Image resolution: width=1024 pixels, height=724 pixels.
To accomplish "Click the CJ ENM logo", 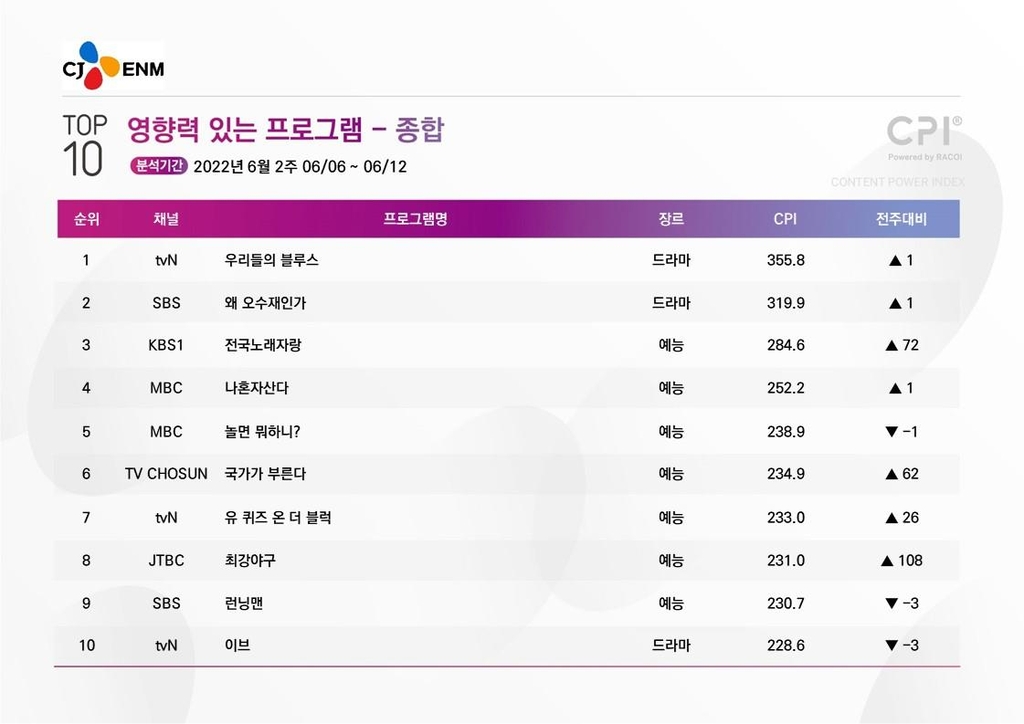I will pos(113,65).
